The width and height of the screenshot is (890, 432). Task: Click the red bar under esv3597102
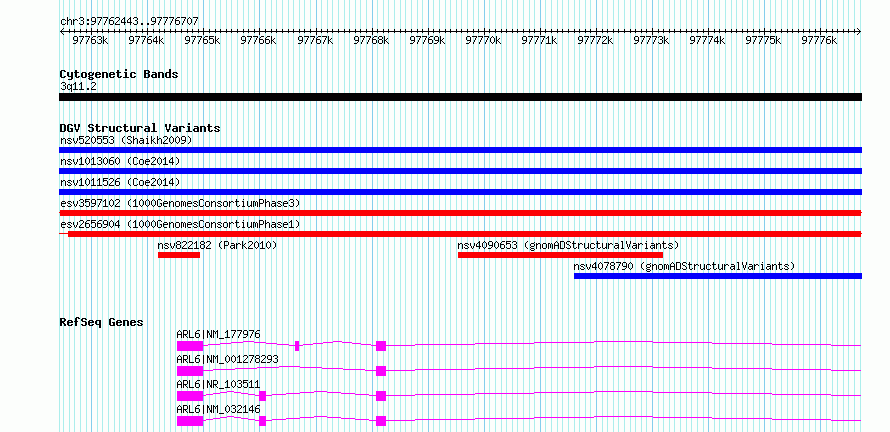[x=460, y=213]
